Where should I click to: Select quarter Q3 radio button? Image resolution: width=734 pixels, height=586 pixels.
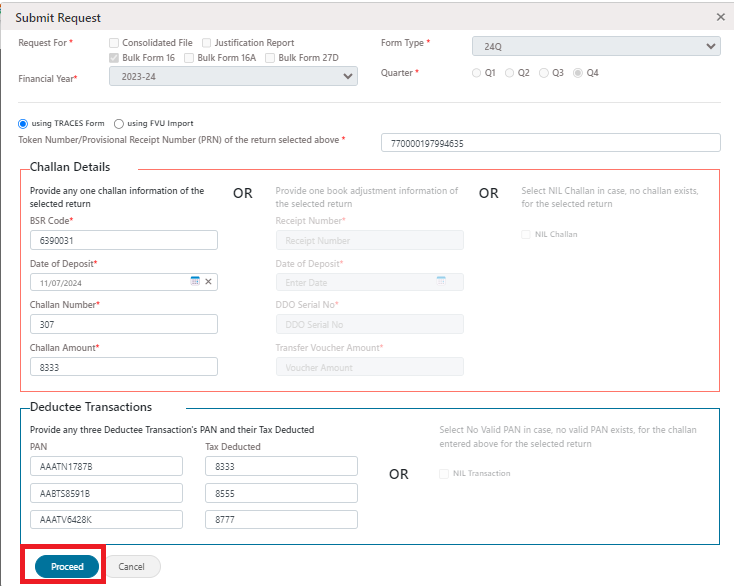pos(544,73)
